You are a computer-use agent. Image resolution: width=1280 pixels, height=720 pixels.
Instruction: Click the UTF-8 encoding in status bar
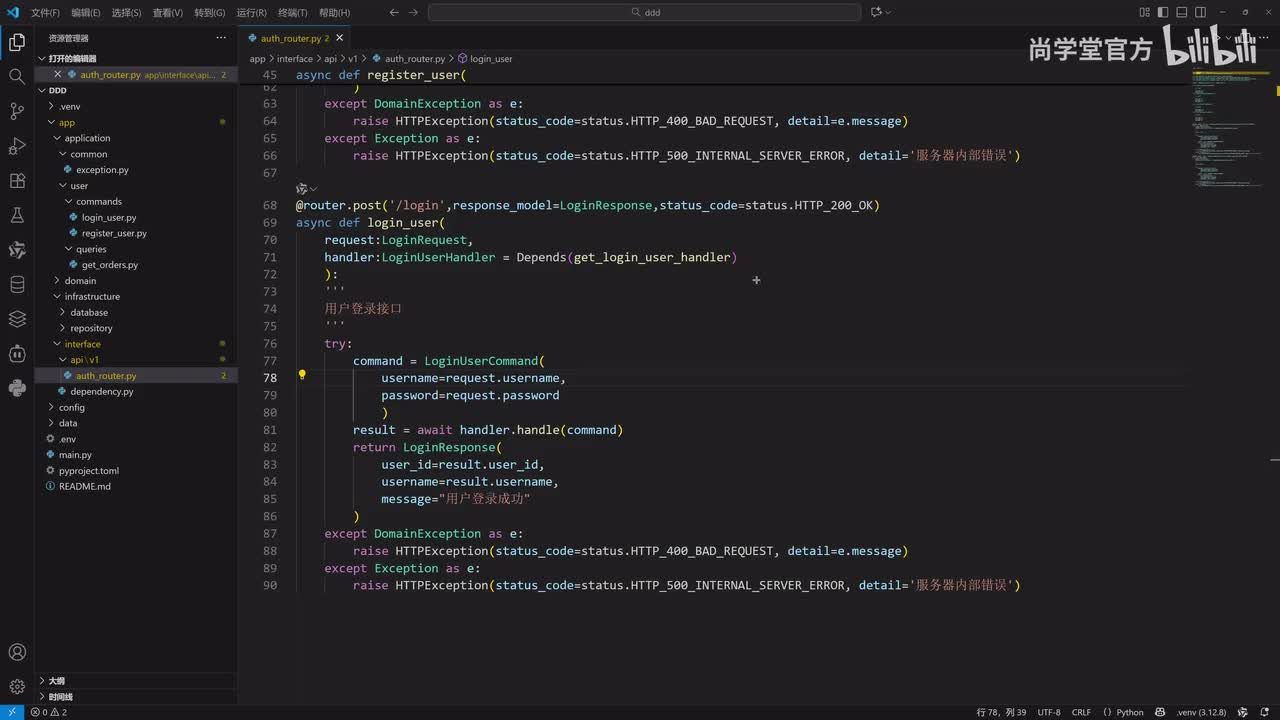tap(1049, 713)
